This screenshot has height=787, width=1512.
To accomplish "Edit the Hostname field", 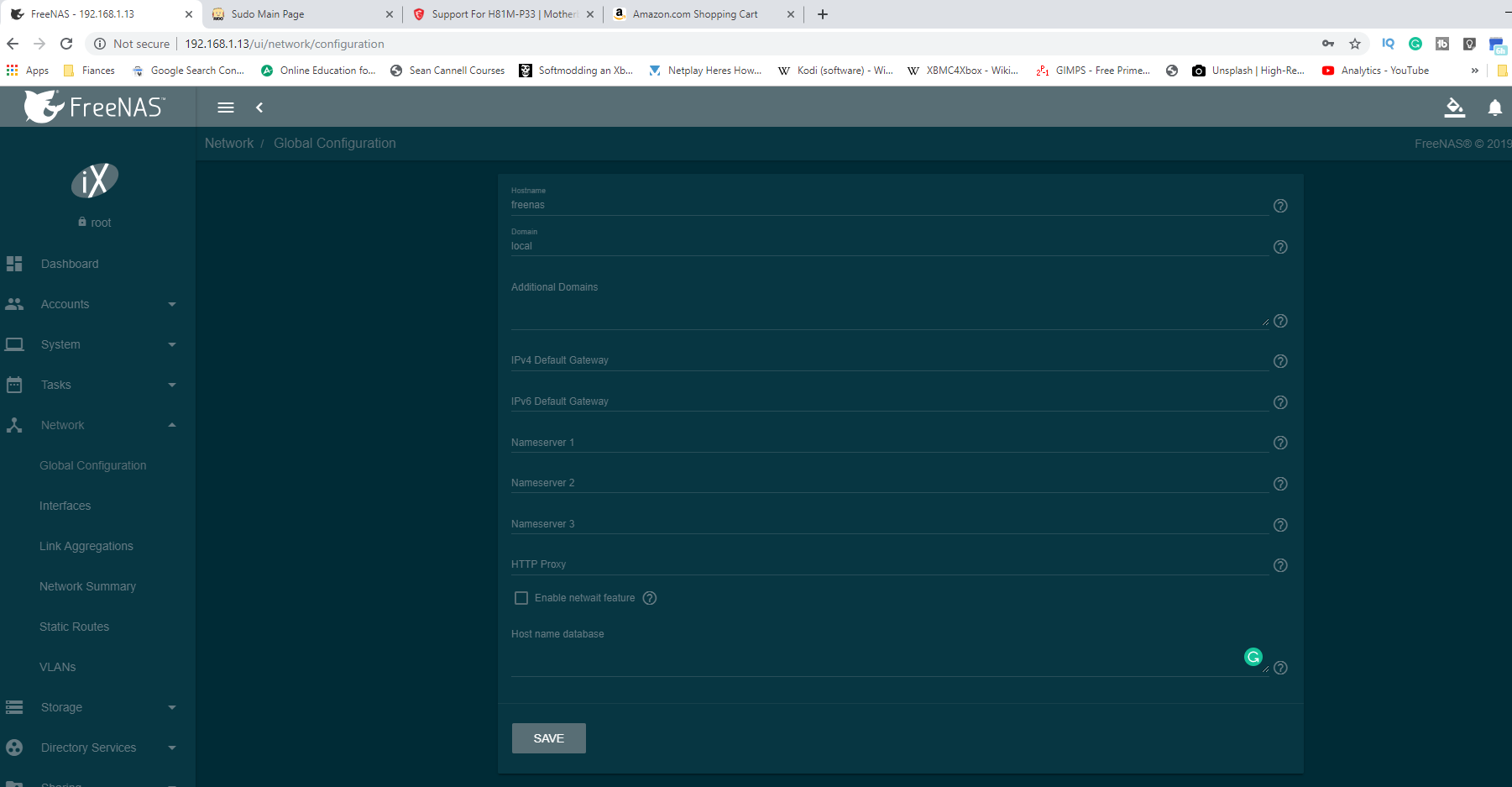I will tap(890, 205).
